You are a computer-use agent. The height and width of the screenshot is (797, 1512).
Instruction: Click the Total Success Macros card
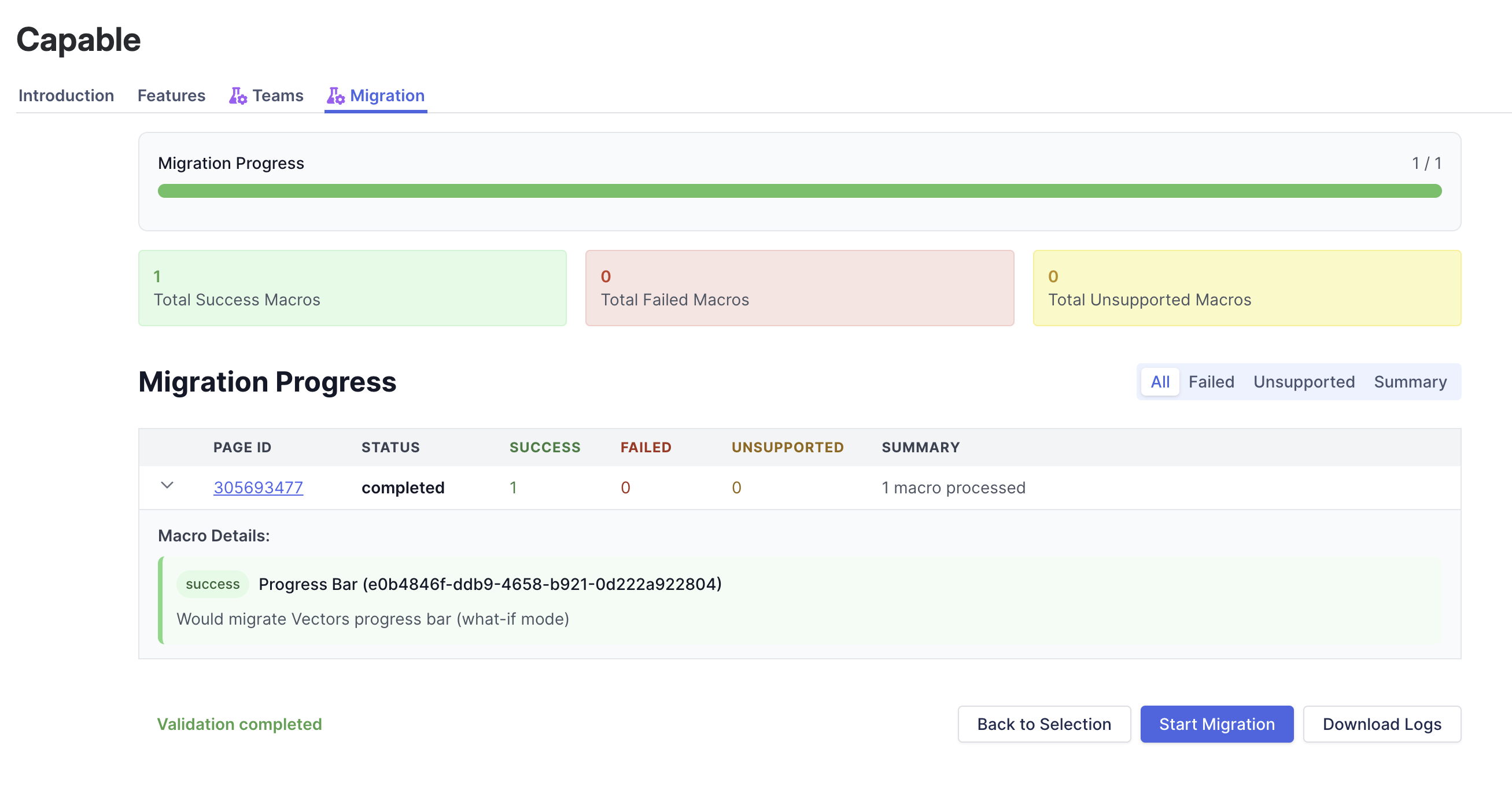pos(352,288)
